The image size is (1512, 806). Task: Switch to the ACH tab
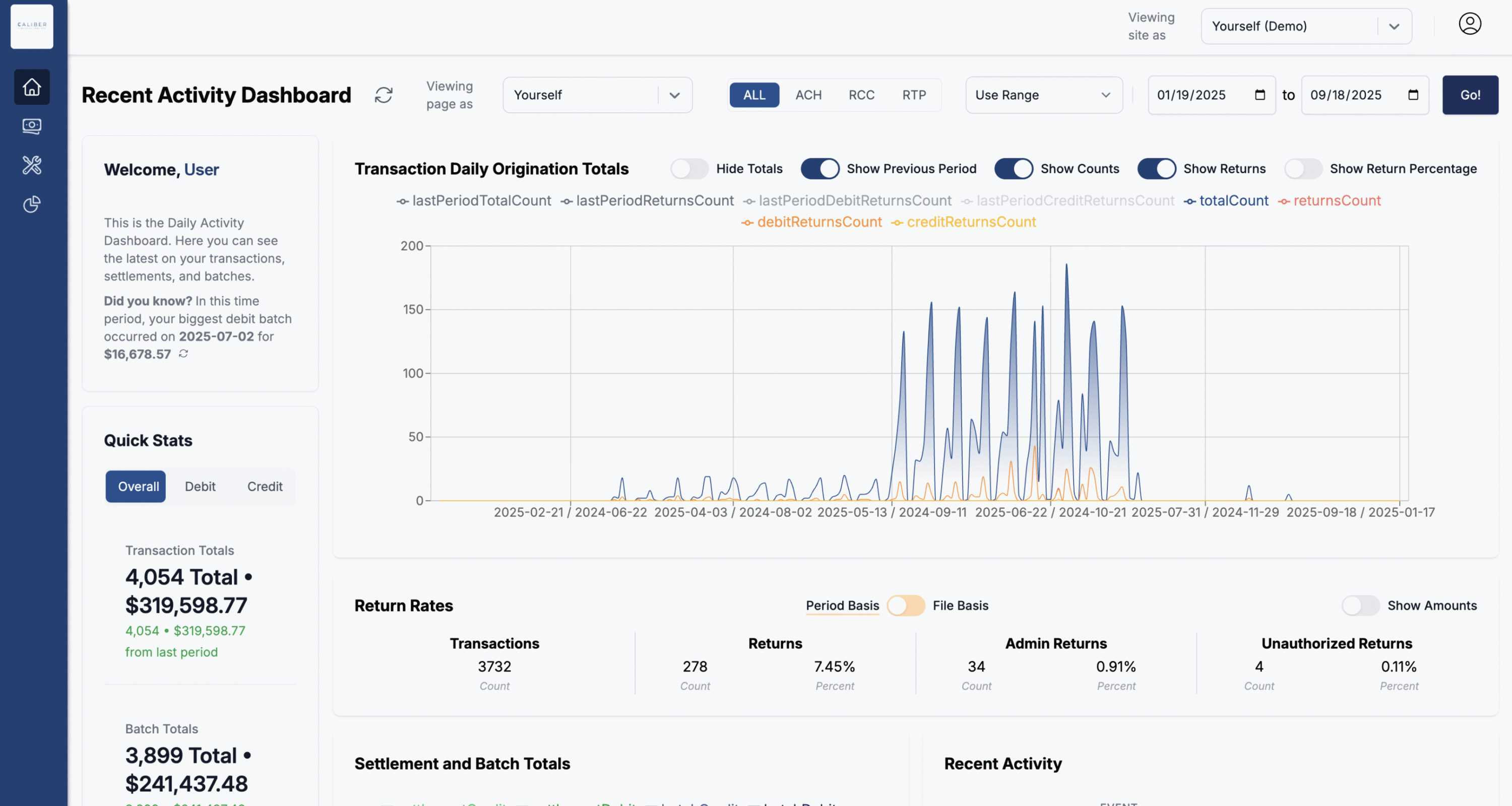pyautogui.click(x=808, y=94)
